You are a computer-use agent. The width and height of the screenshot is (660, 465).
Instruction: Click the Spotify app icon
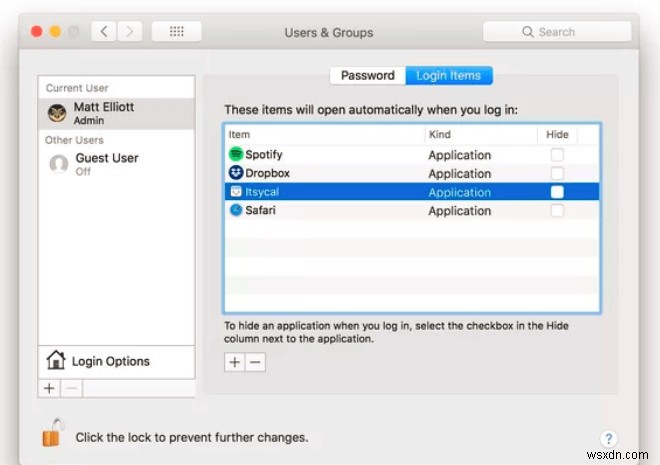[x=236, y=154]
